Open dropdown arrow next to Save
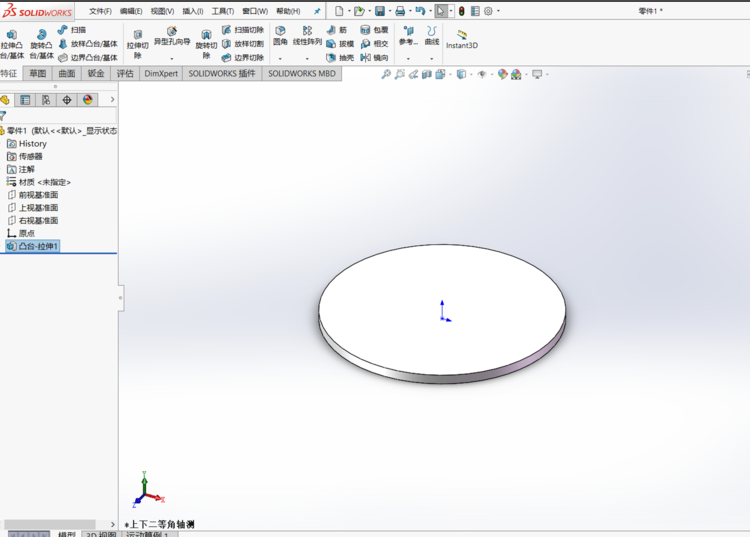 pos(389,11)
